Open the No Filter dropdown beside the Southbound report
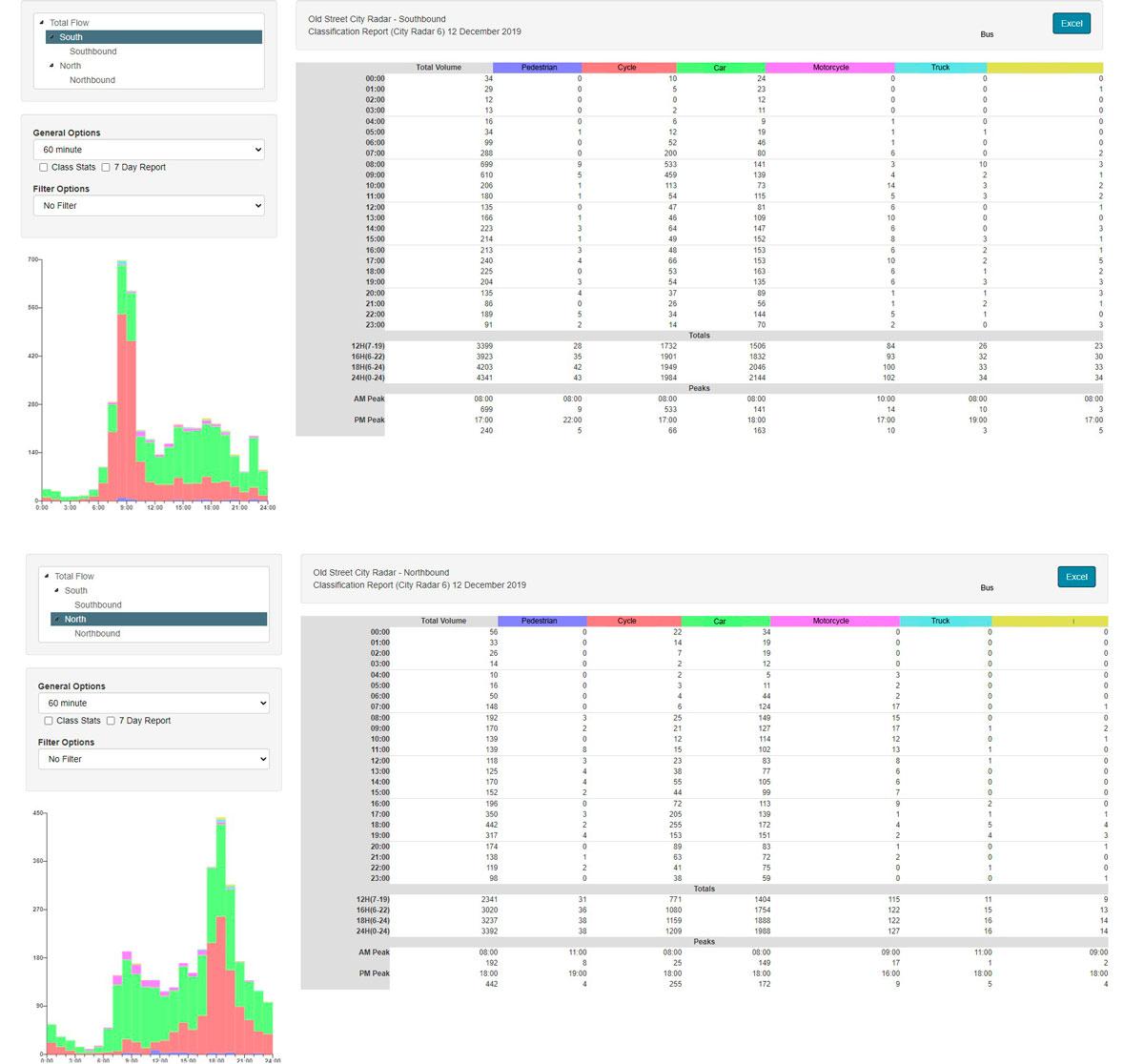 [x=149, y=206]
